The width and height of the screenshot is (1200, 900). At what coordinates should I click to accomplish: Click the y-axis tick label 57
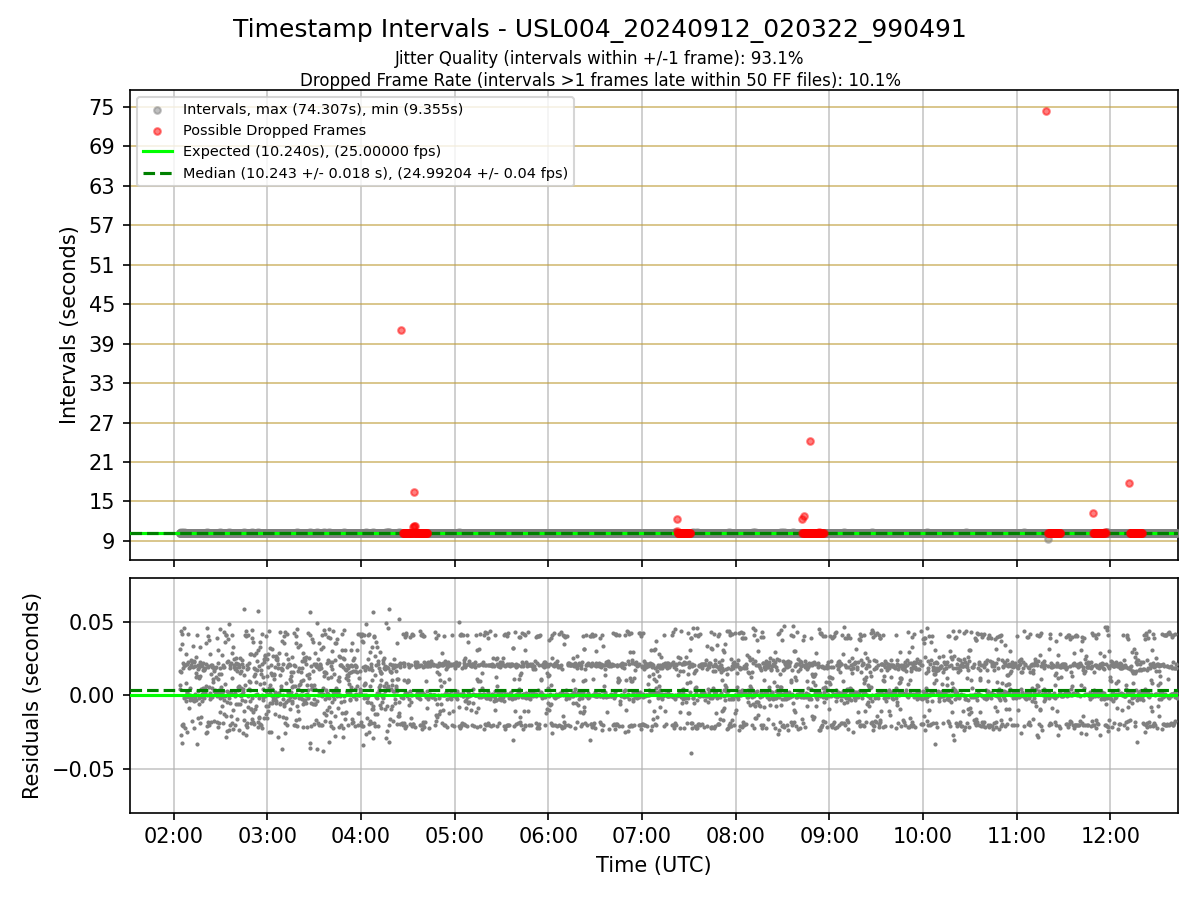point(103,225)
